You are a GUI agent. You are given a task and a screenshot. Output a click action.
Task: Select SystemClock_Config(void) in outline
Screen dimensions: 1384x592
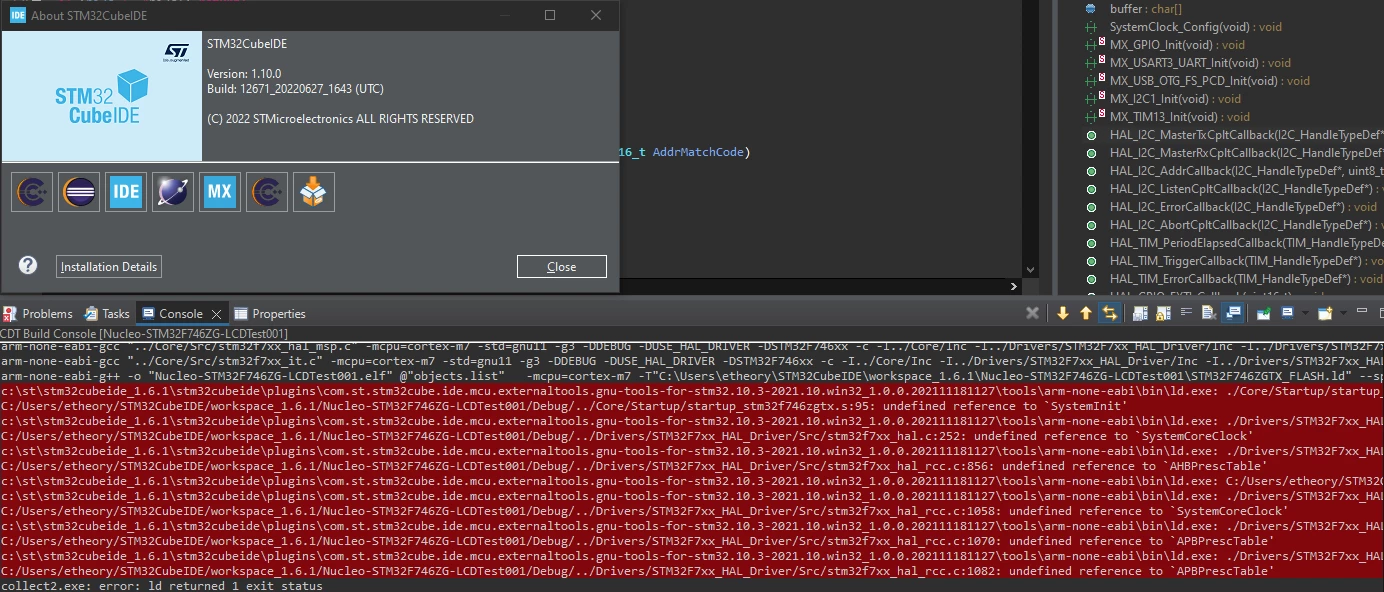pyautogui.click(x=1195, y=26)
